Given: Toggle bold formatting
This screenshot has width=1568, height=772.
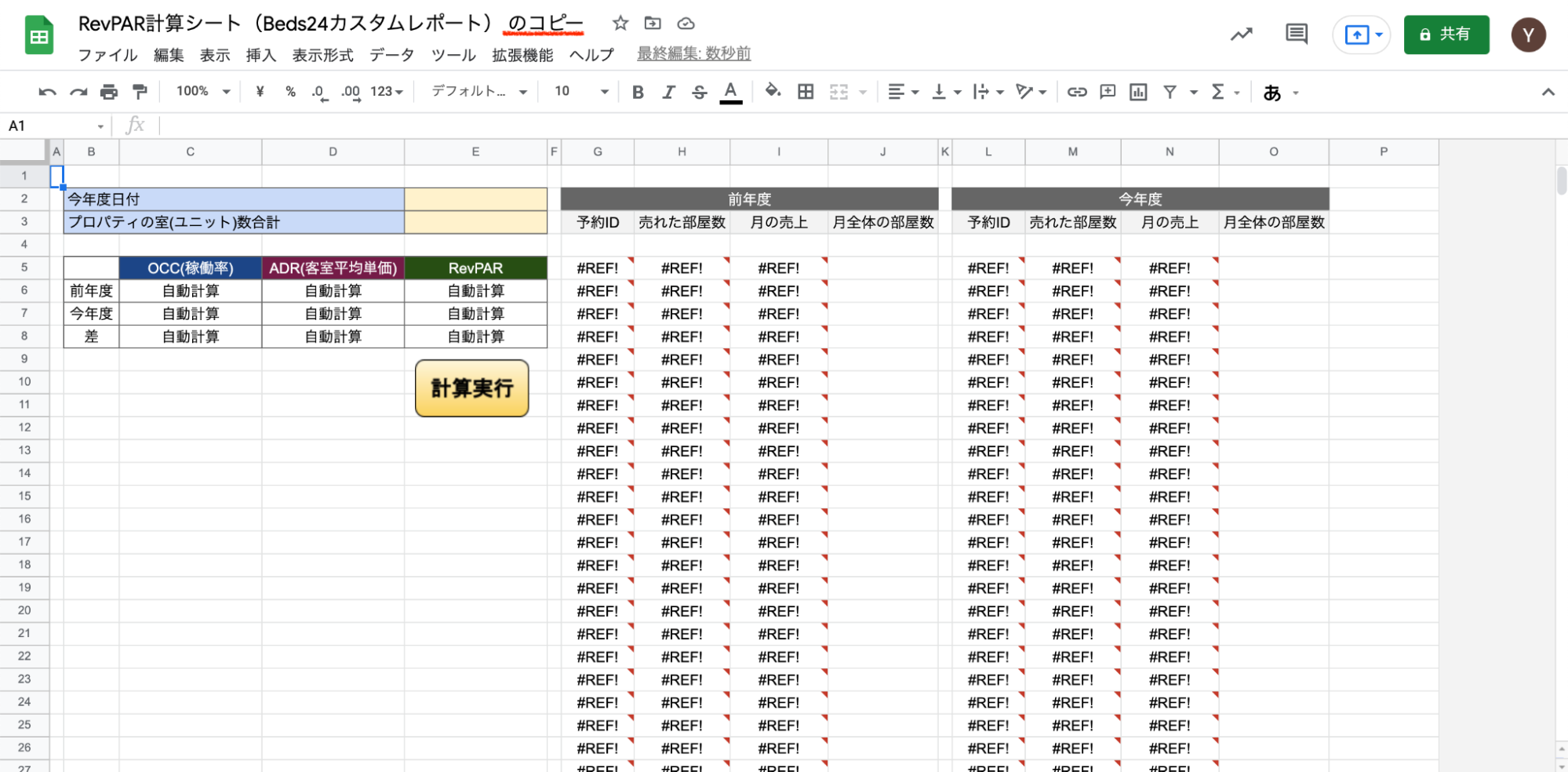Looking at the screenshot, I should [x=638, y=92].
